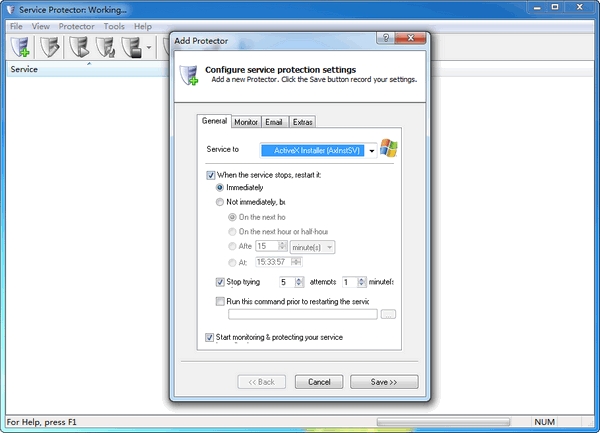Click the After value field showing 15
The height and width of the screenshot is (433, 600).
click(x=267, y=246)
